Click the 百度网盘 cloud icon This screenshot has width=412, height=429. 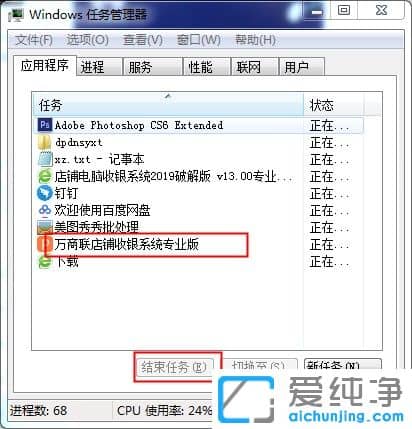[x=45, y=210]
